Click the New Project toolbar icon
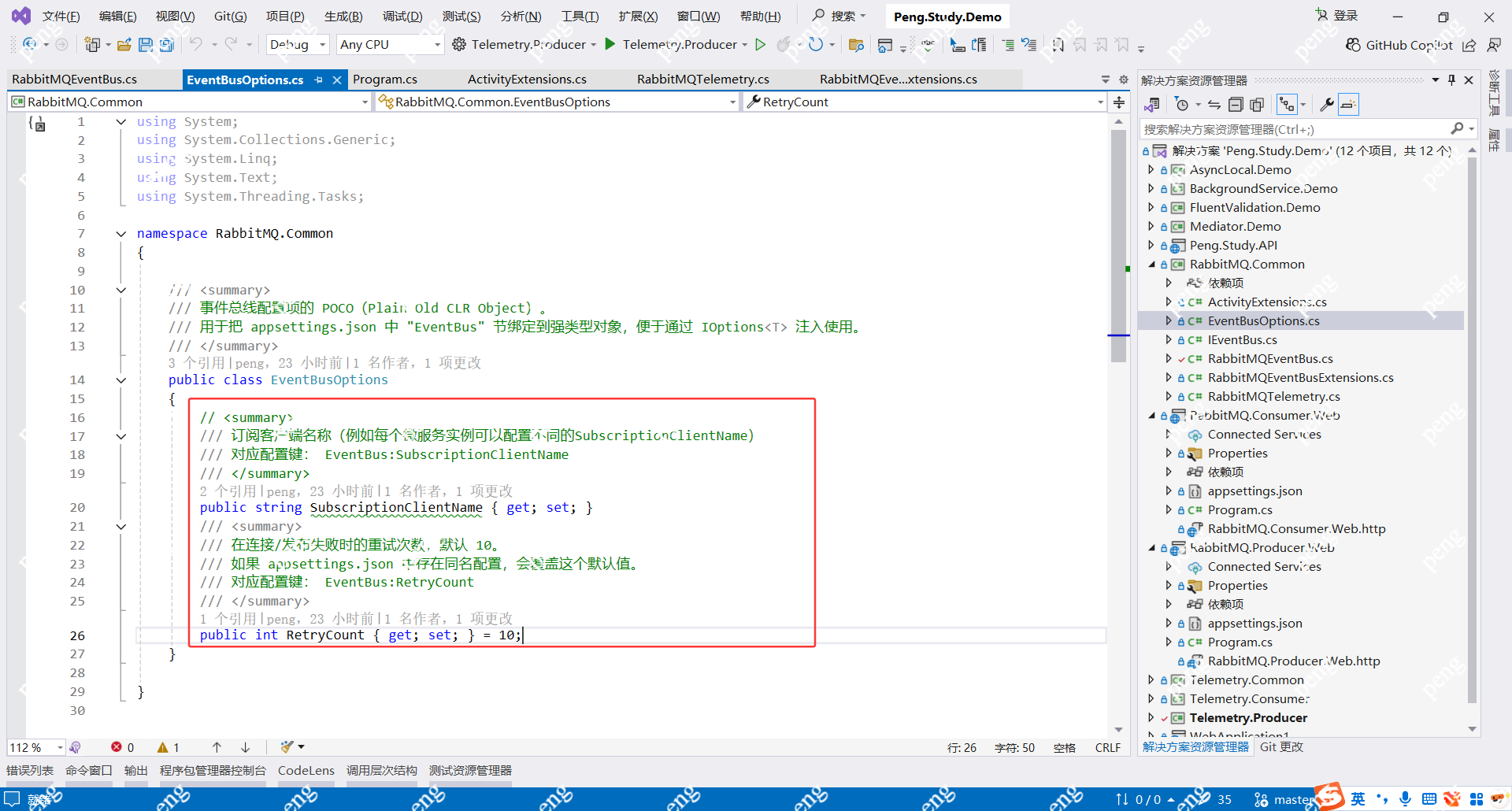1512x811 pixels. [93, 45]
